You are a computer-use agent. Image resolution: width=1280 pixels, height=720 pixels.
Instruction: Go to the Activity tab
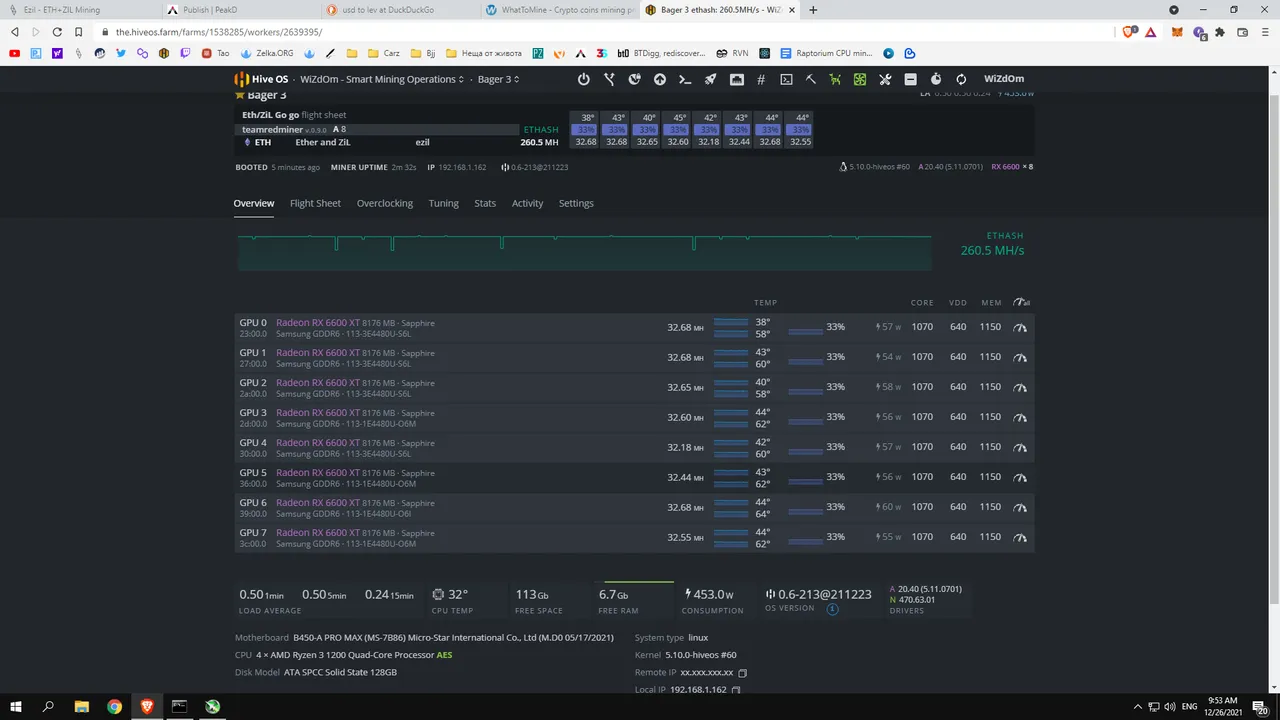pyautogui.click(x=528, y=203)
